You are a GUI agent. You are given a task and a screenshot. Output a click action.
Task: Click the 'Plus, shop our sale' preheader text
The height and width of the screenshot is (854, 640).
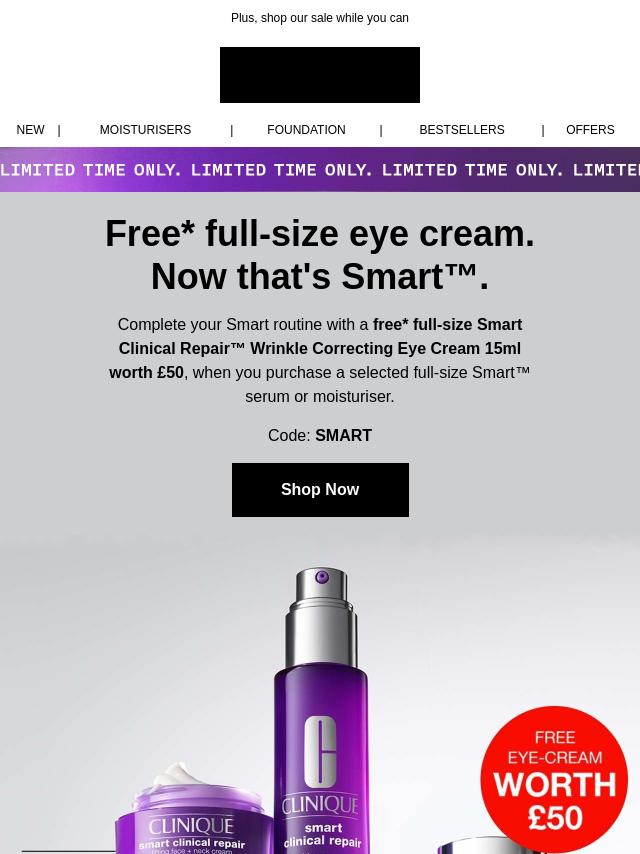coord(320,18)
